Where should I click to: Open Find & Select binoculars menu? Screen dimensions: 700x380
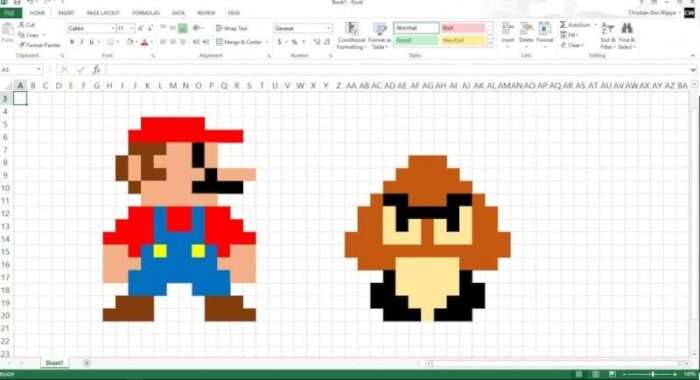pos(626,36)
